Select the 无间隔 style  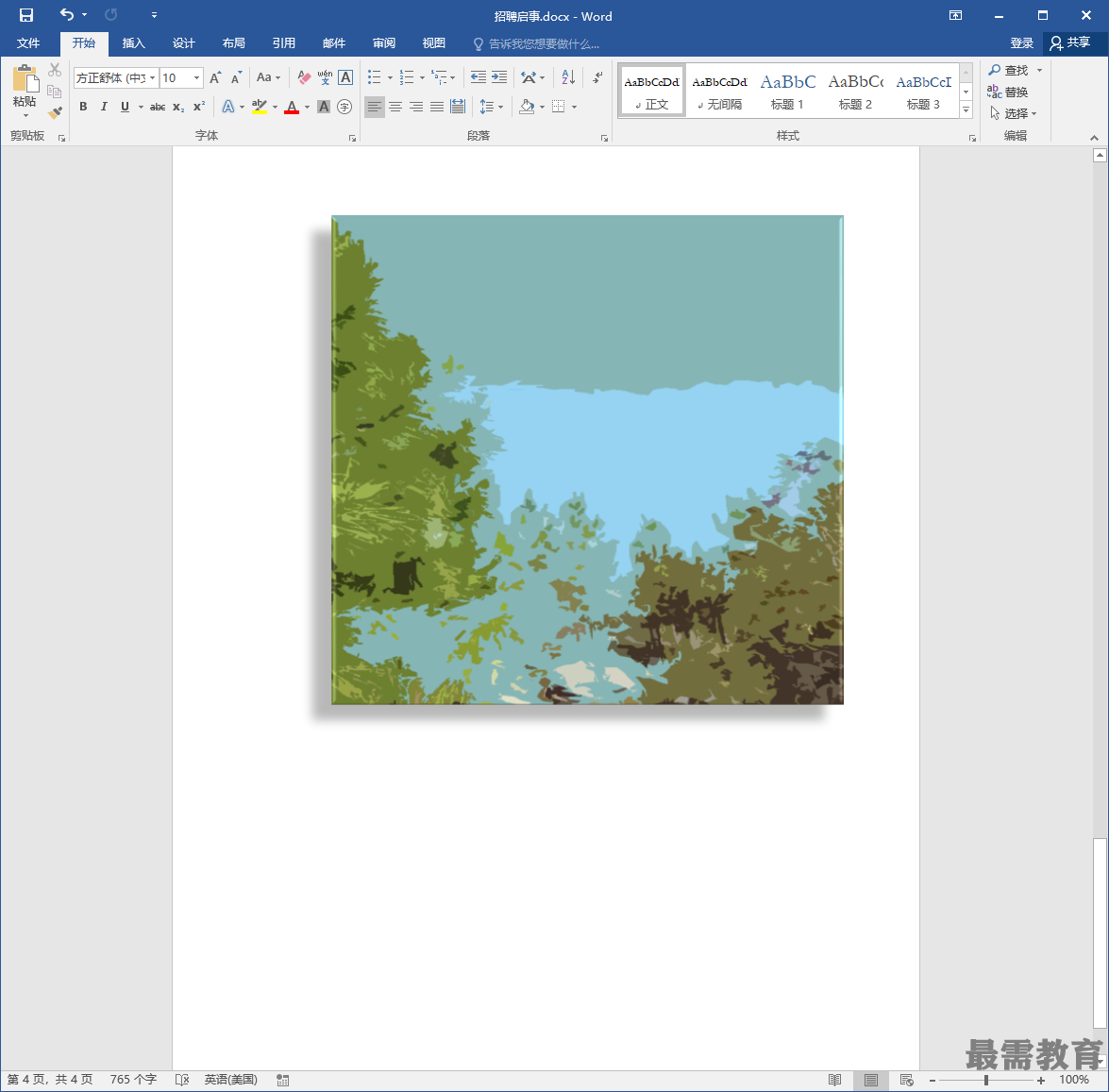point(719,91)
